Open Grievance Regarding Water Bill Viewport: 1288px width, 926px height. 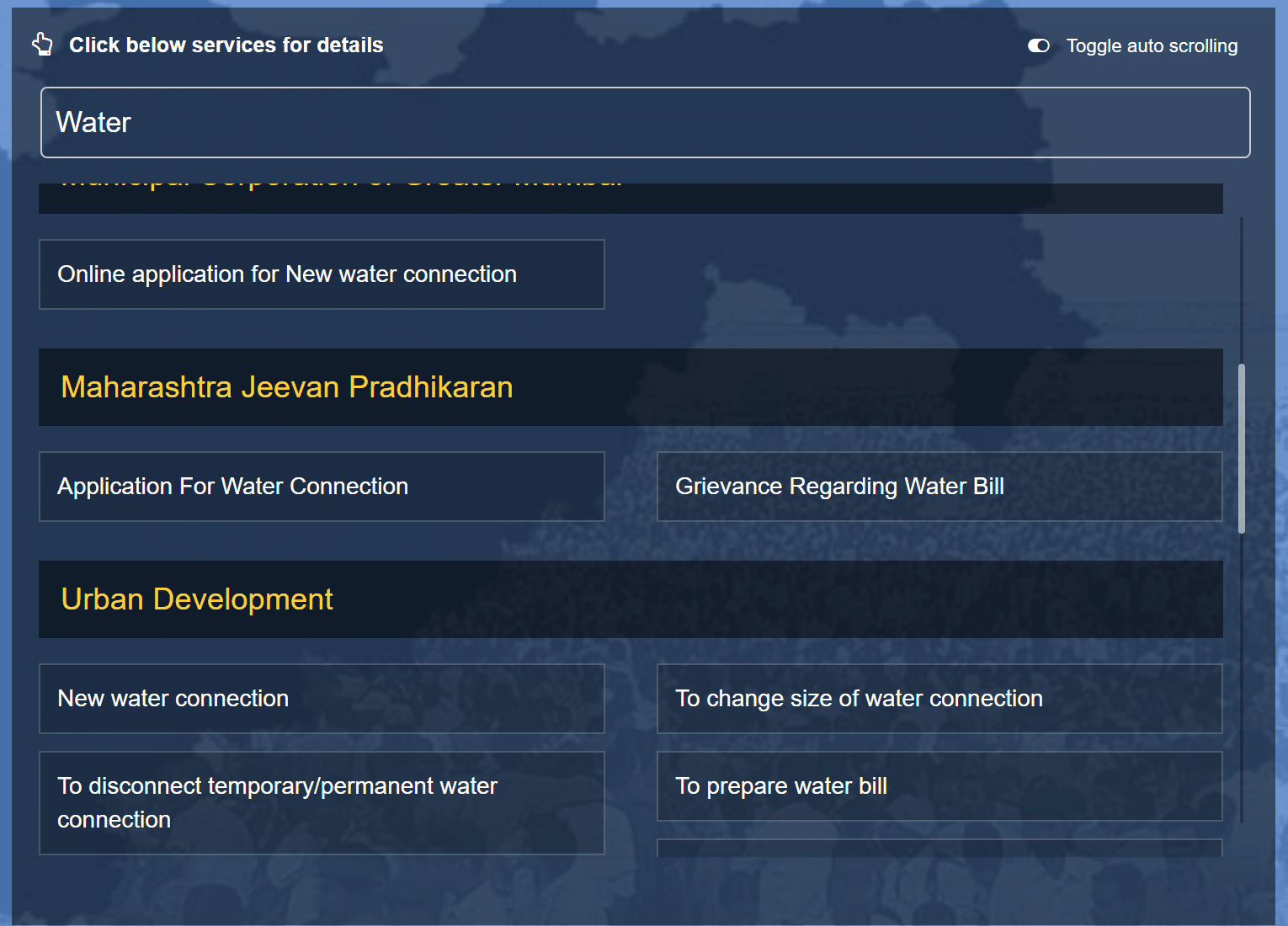pos(939,487)
